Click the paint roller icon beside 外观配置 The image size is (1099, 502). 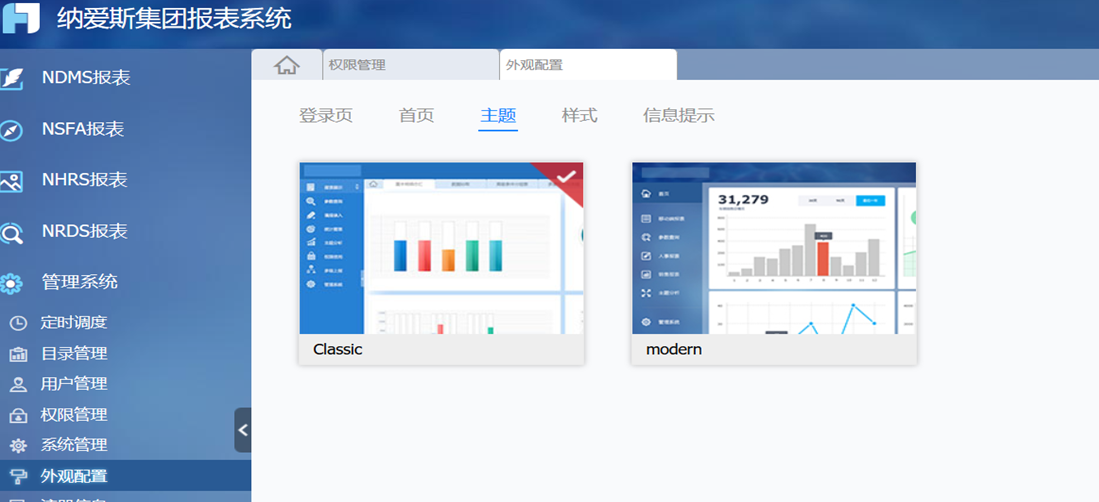[x=18, y=476]
